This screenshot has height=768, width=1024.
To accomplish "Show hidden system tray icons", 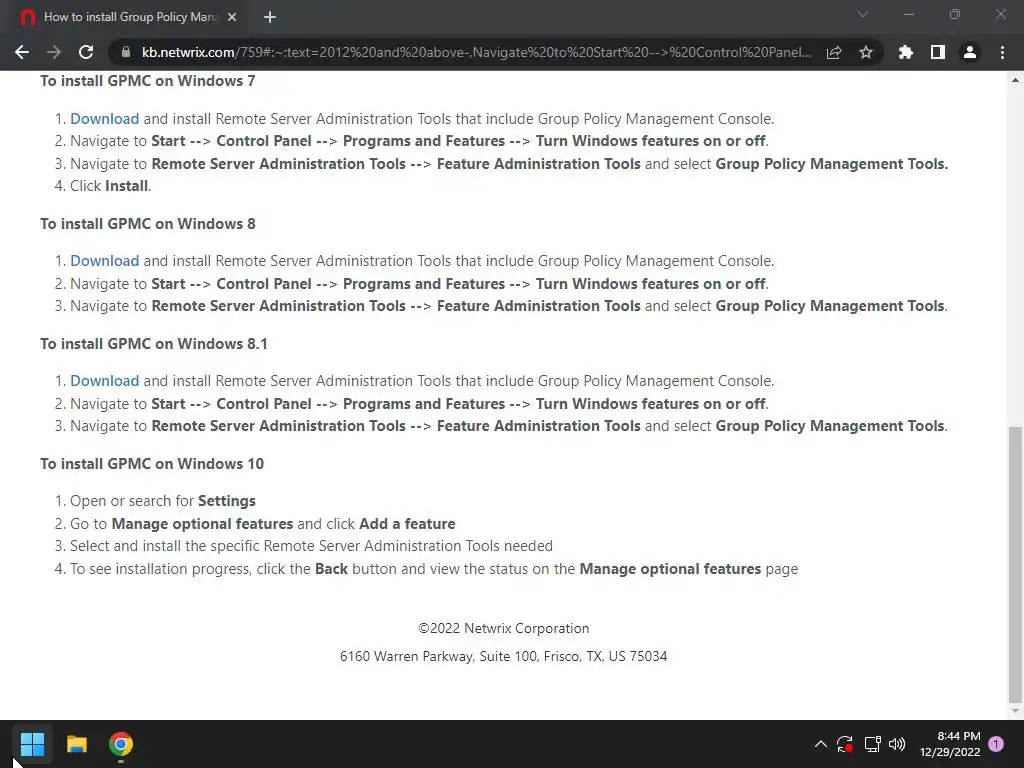I will 821,744.
